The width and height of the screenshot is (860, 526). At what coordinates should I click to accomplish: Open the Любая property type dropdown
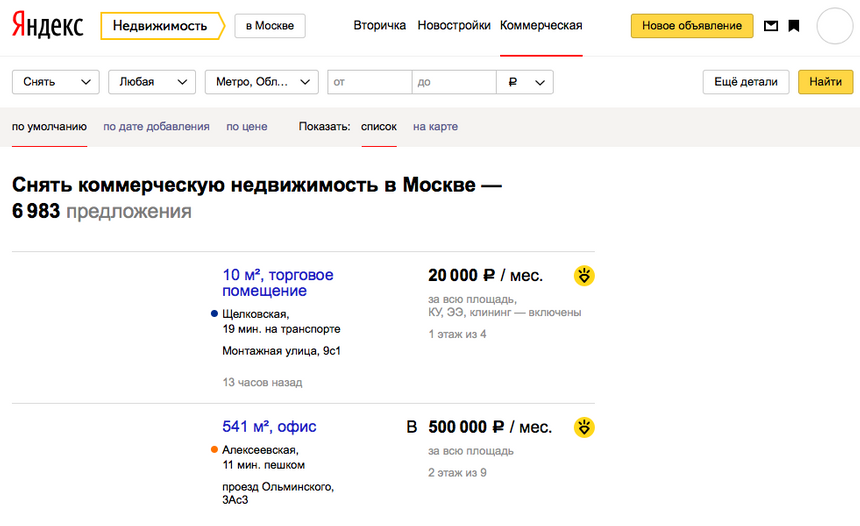[151, 82]
